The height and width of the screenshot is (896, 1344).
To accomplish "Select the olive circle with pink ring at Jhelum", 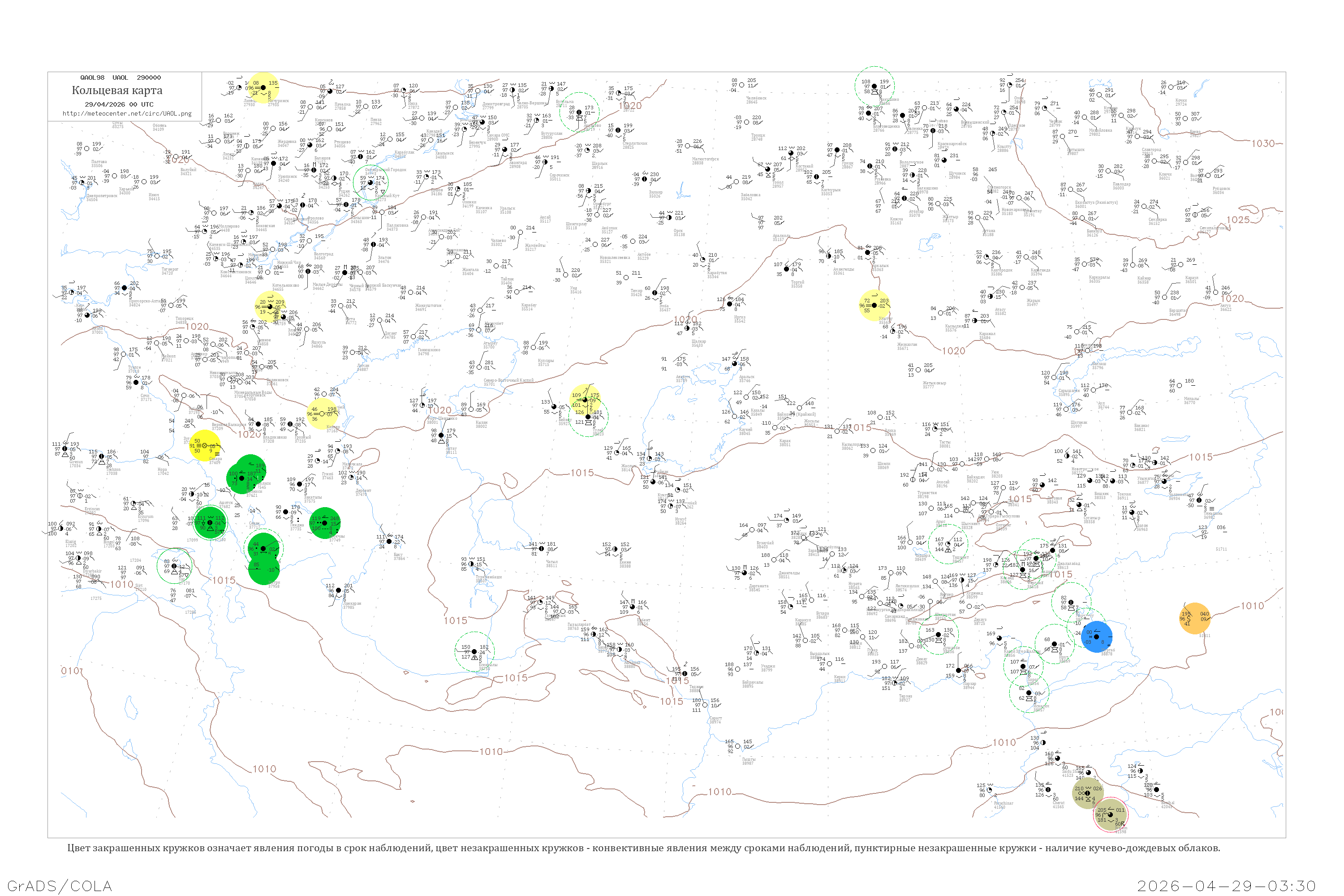I will [x=1110, y=814].
